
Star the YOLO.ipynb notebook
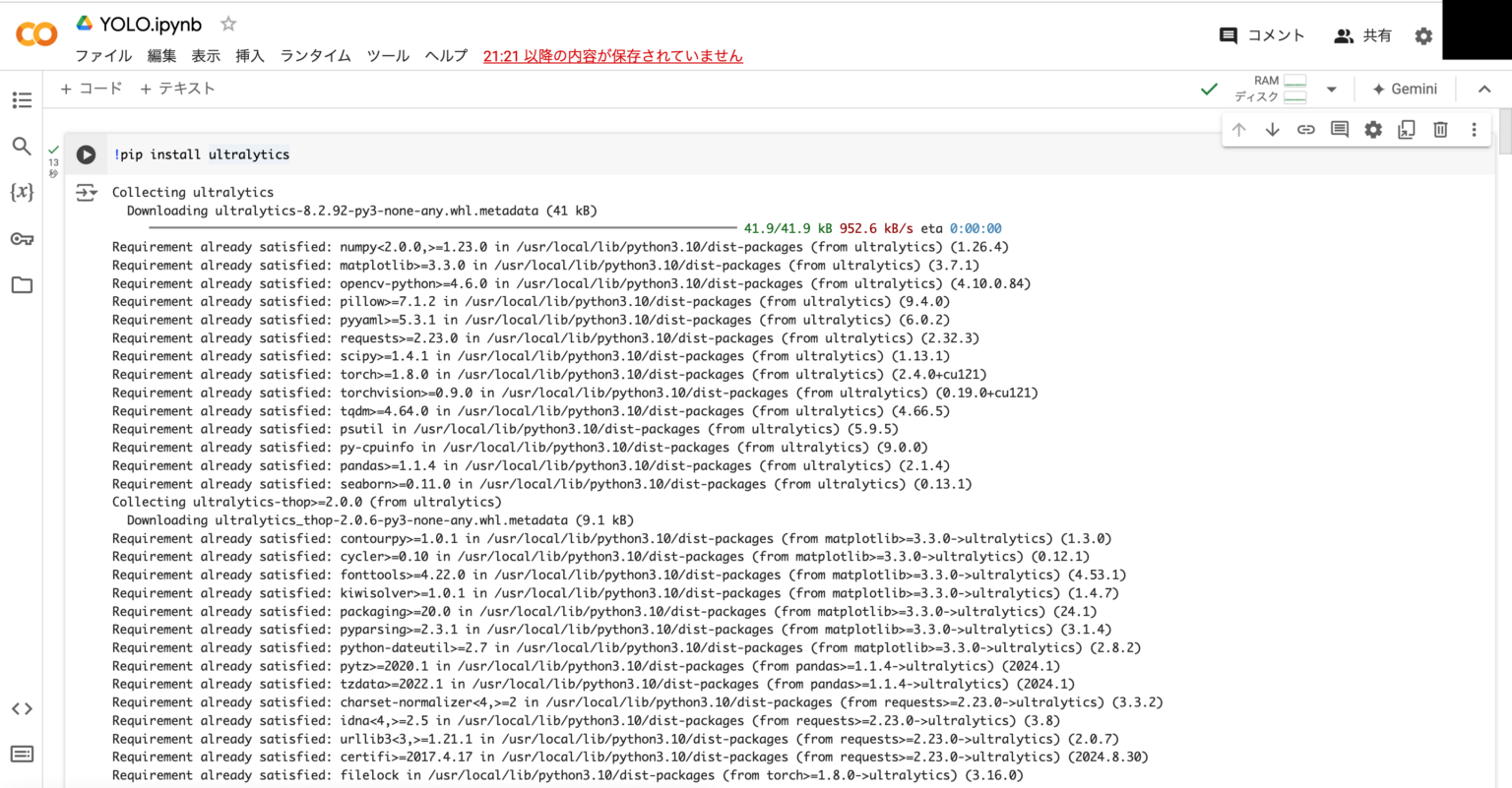click(x=228, y=24)
